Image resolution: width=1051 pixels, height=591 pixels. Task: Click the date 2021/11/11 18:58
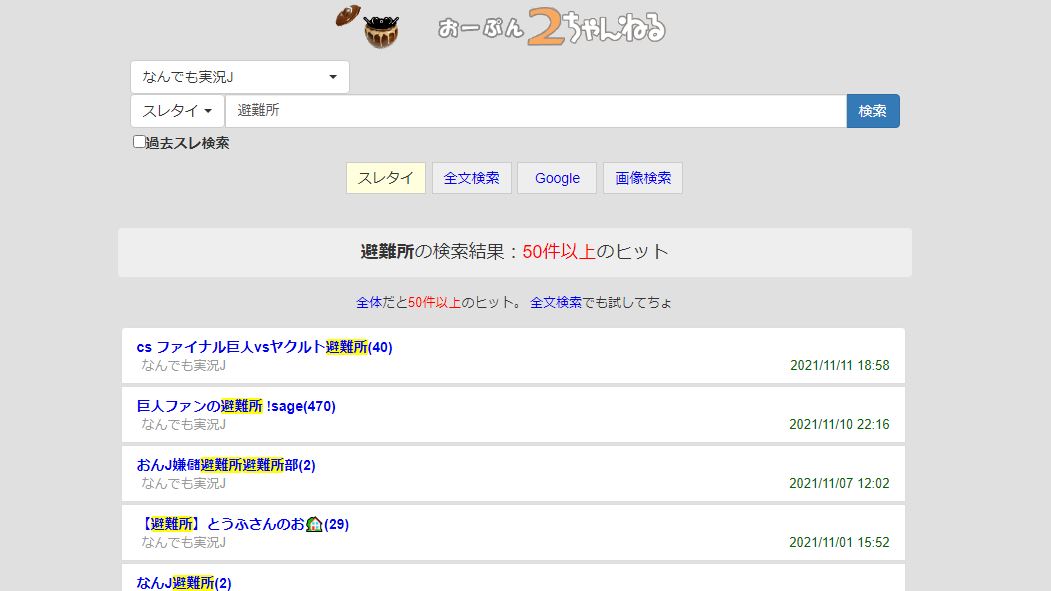839,365
